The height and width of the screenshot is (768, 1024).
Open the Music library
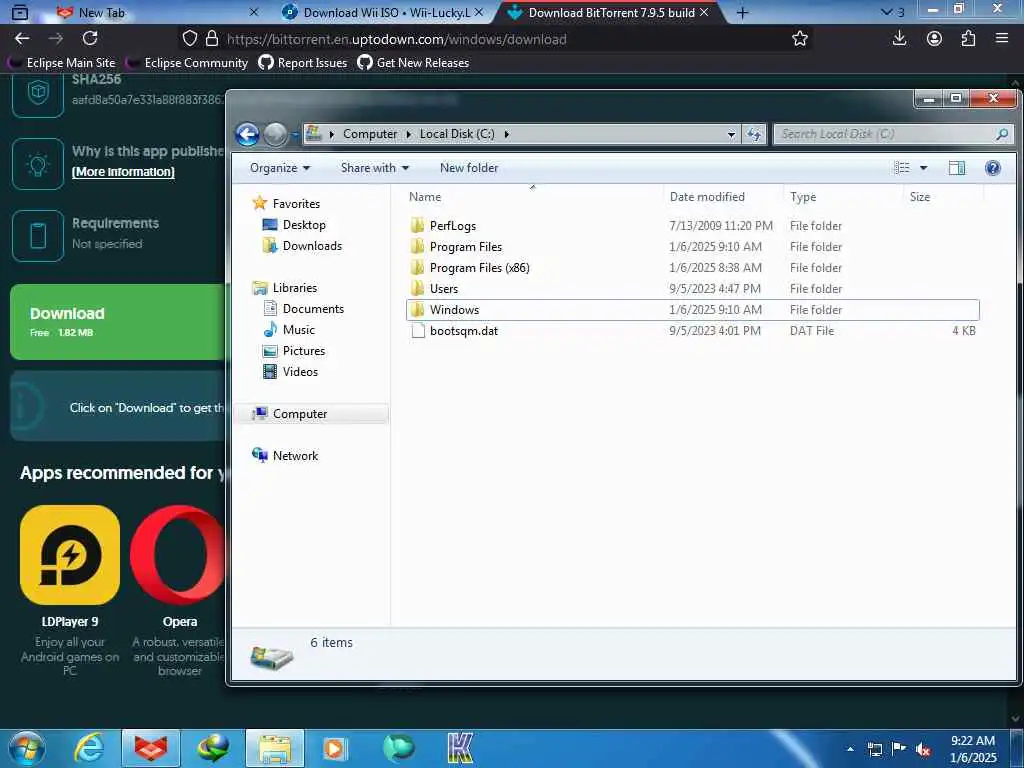click(298, 330)
